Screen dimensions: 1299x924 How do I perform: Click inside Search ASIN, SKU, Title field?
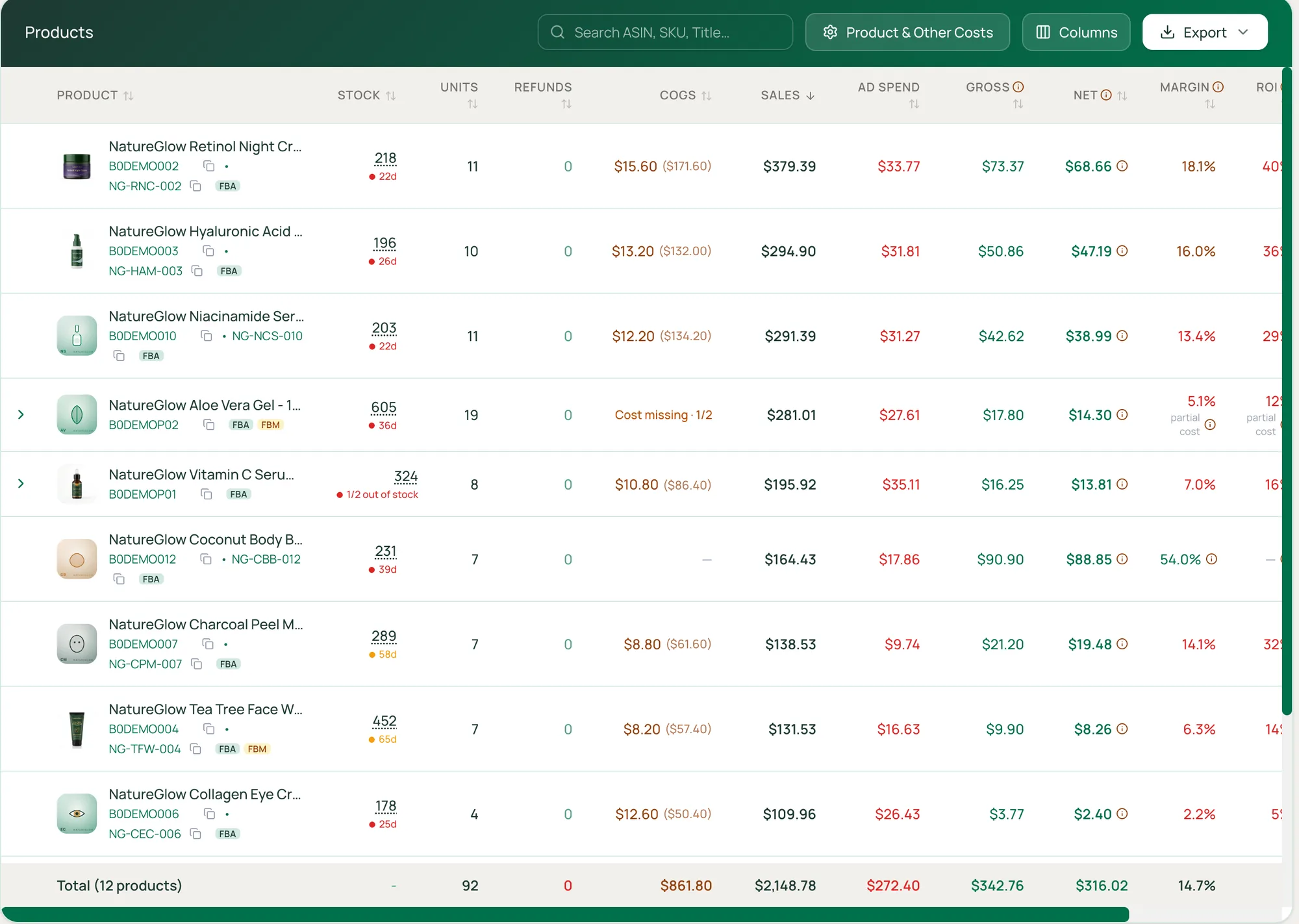[x=665, y=32]
